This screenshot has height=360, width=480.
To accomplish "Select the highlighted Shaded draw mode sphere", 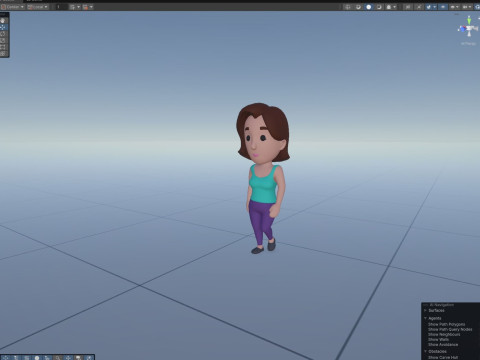I will pos(369,7).
